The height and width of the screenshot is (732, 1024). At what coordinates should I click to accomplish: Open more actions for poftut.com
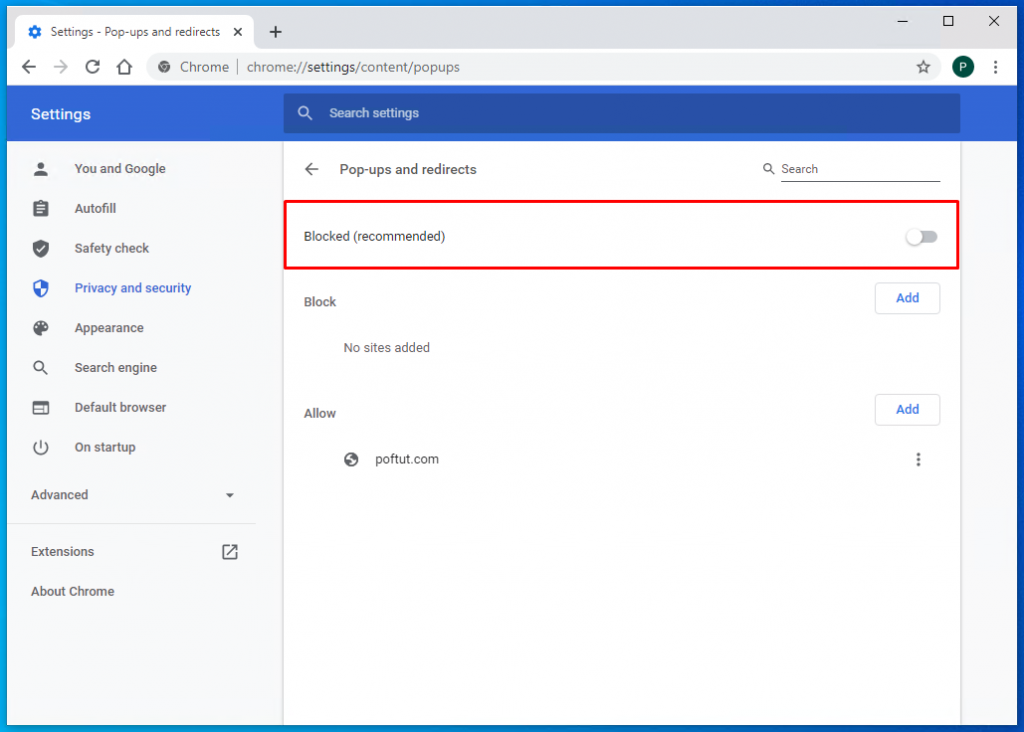point(918,460)
